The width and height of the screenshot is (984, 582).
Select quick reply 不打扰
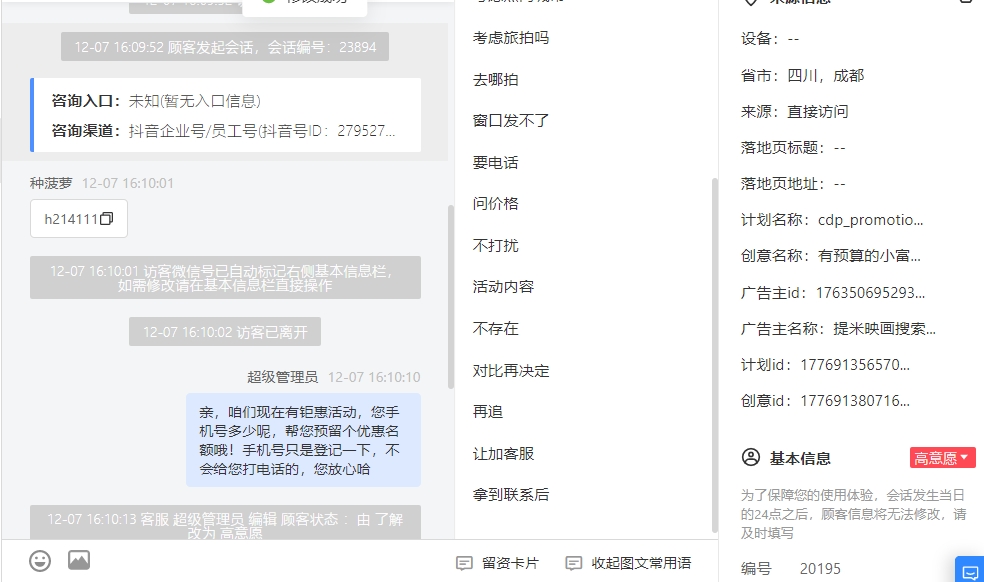(496, 245)
